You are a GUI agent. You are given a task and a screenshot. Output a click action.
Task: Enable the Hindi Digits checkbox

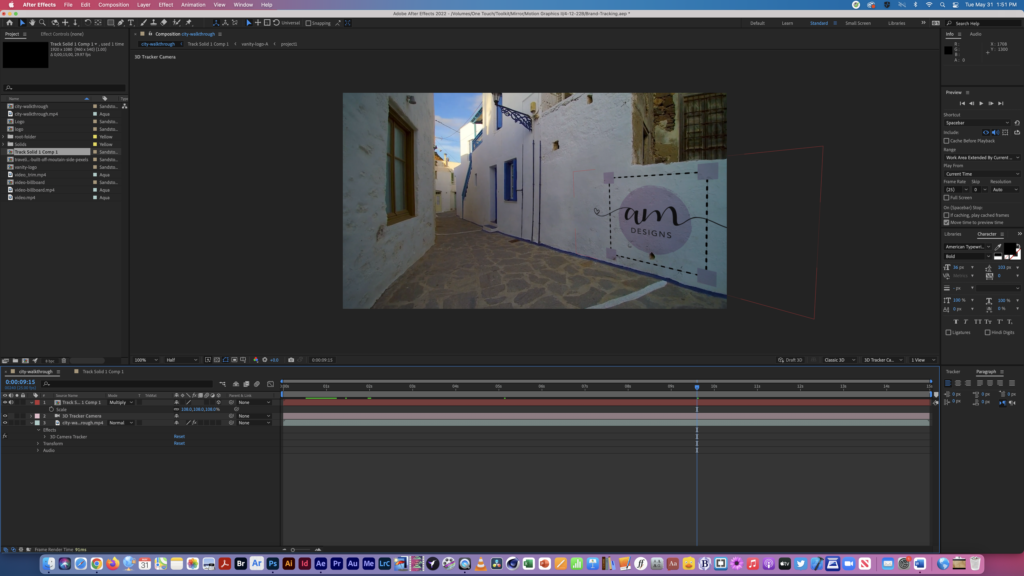(x=987, y=332)
